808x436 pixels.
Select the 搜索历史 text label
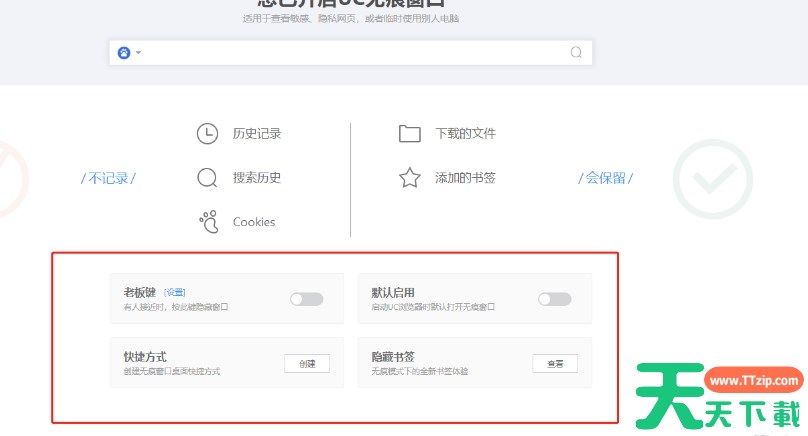click(x=257, y=178)
